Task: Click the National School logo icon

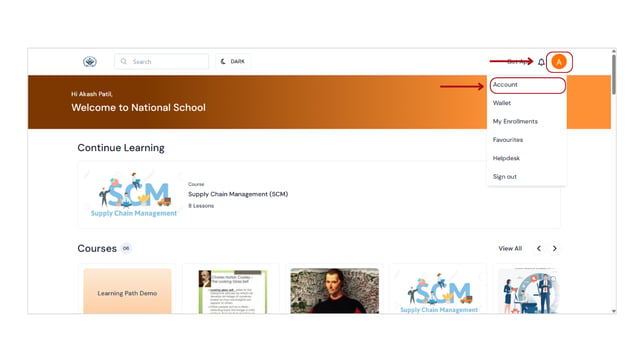Action: pos(90,62)
